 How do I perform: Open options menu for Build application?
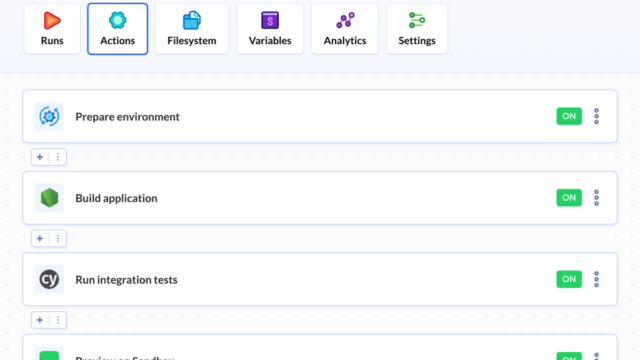click(x=596, y=198)
